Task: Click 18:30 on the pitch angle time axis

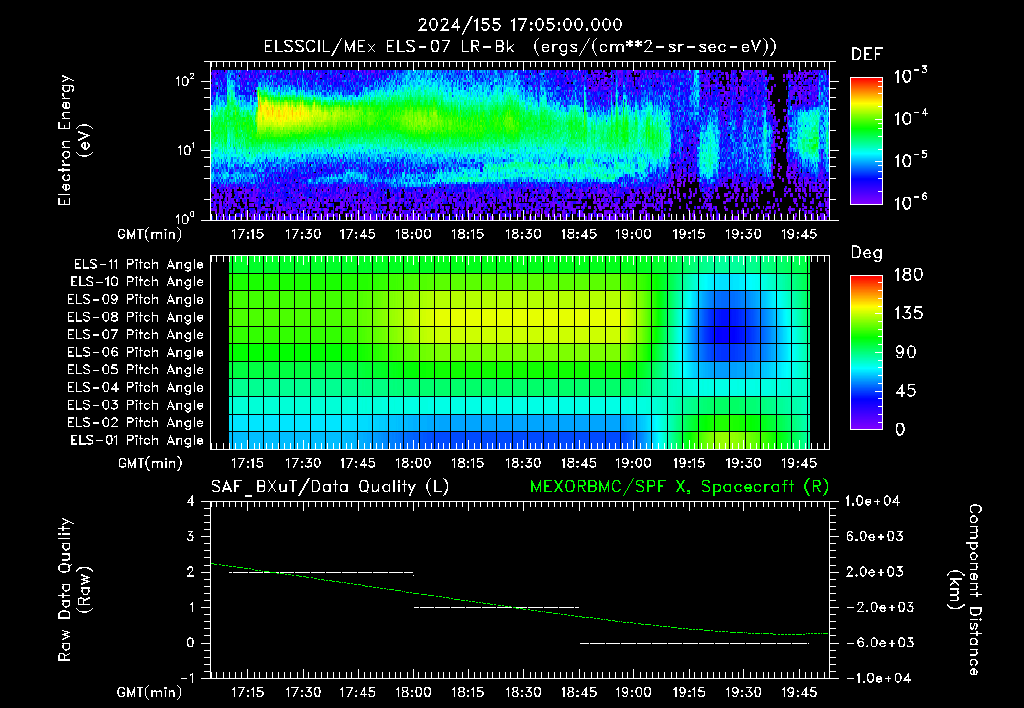Action: (523, 463)
